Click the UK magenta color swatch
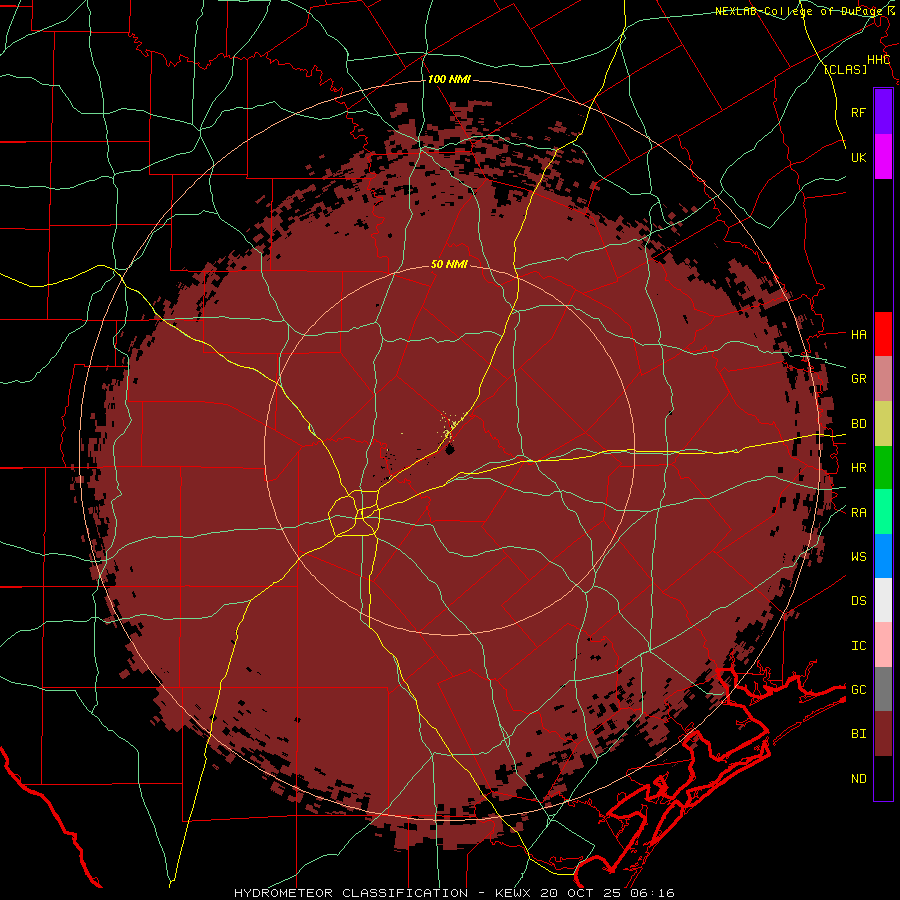This screenshot has width=900, height=900. click(883, 157)
